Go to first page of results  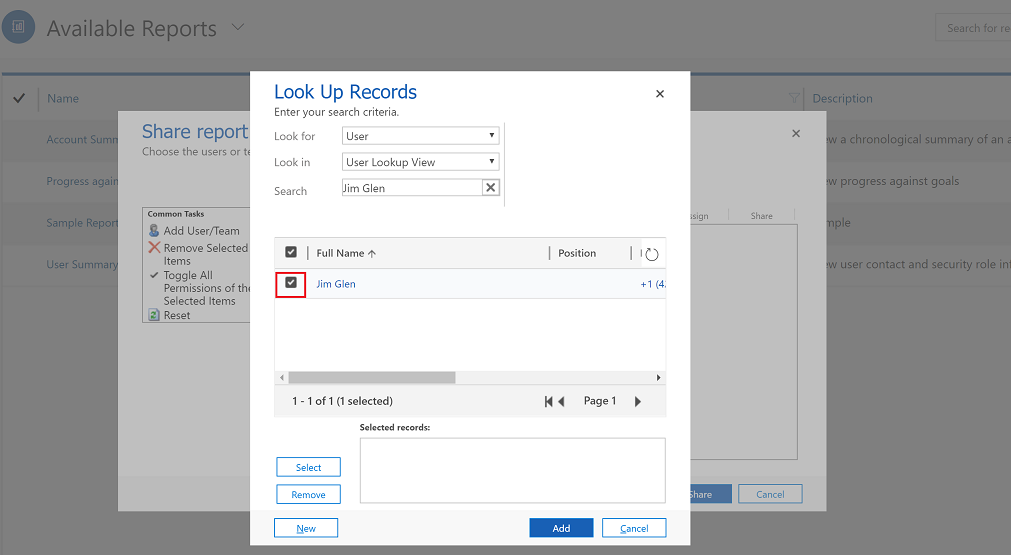[x=549, y=401]
